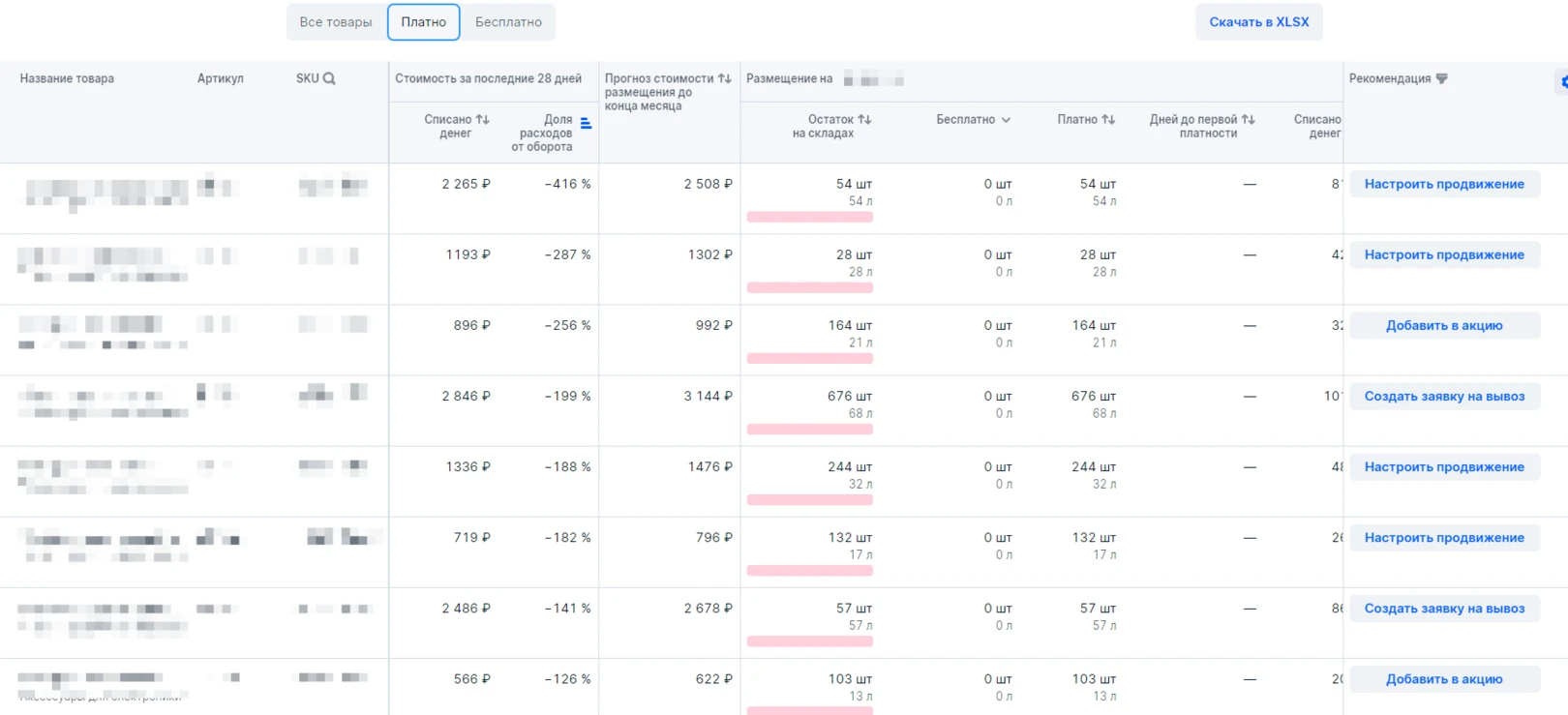Click Создать заявку на вывоз for 57 шт row
Screen dimensions: 1568x715
click(x=1443, y=609)
